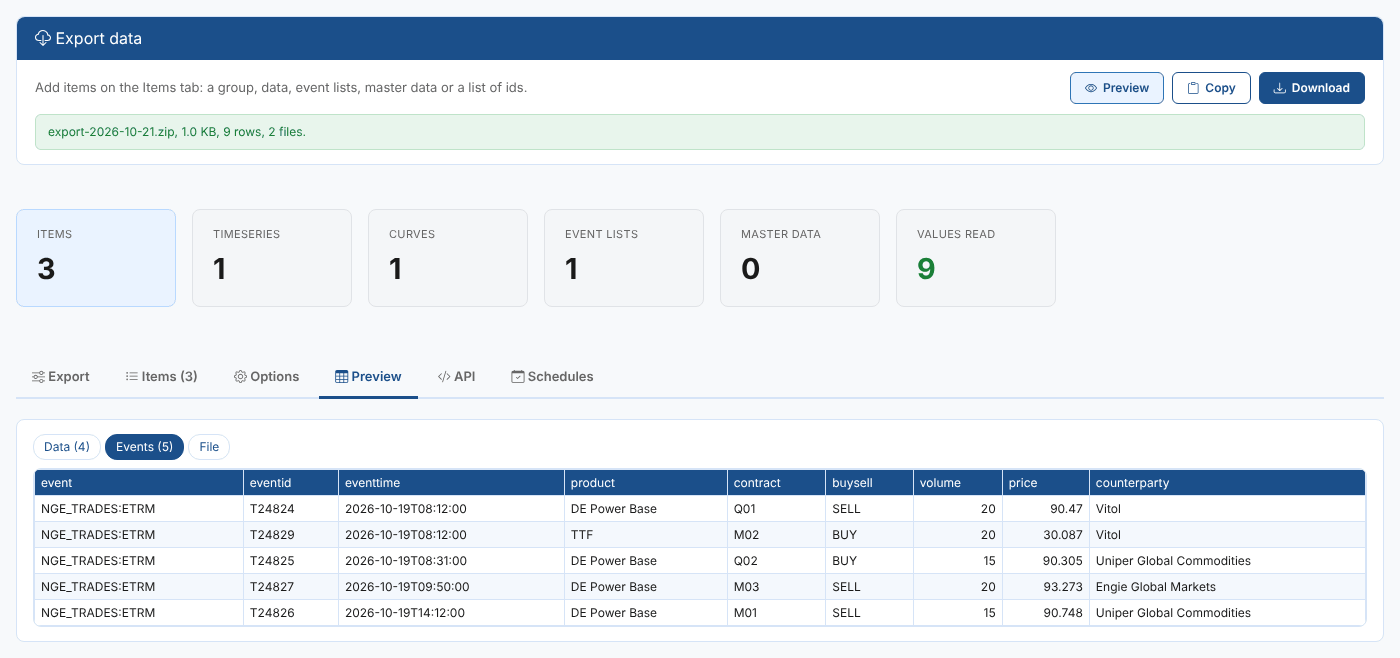Open the Schedules tab

[552, 377]
